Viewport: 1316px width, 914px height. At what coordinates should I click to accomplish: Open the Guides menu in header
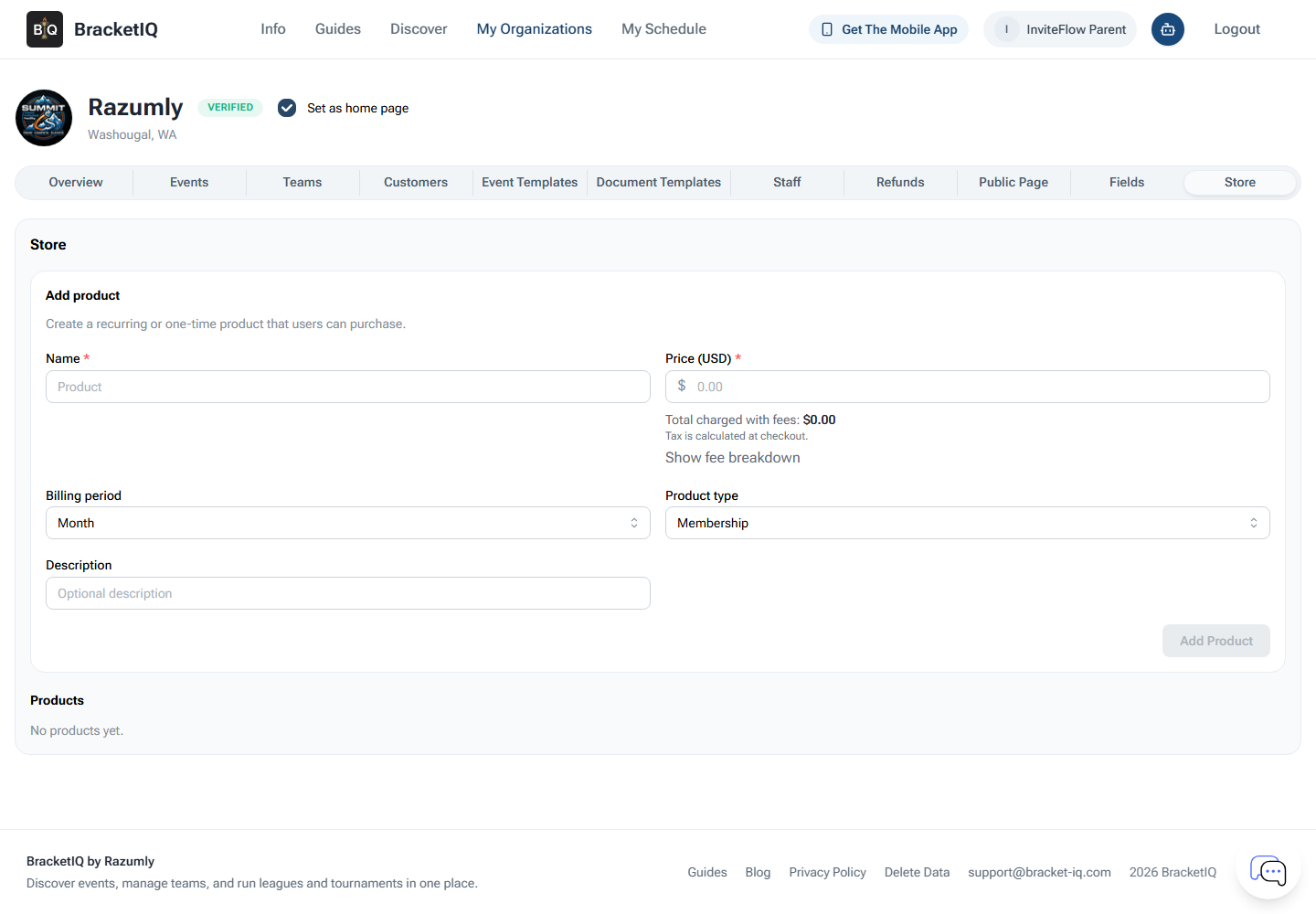(338, 29)
